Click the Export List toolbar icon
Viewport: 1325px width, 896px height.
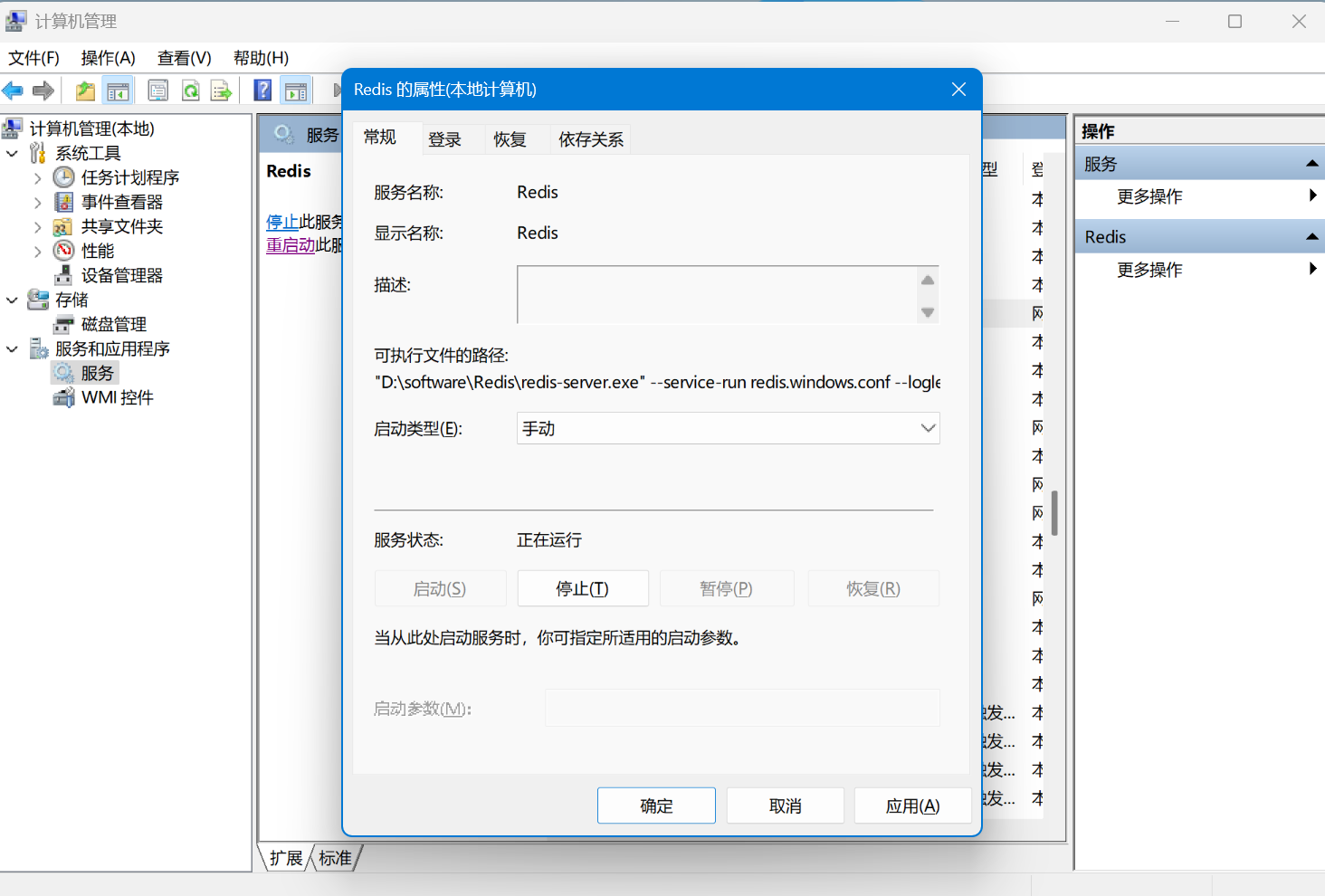[222, 91]
